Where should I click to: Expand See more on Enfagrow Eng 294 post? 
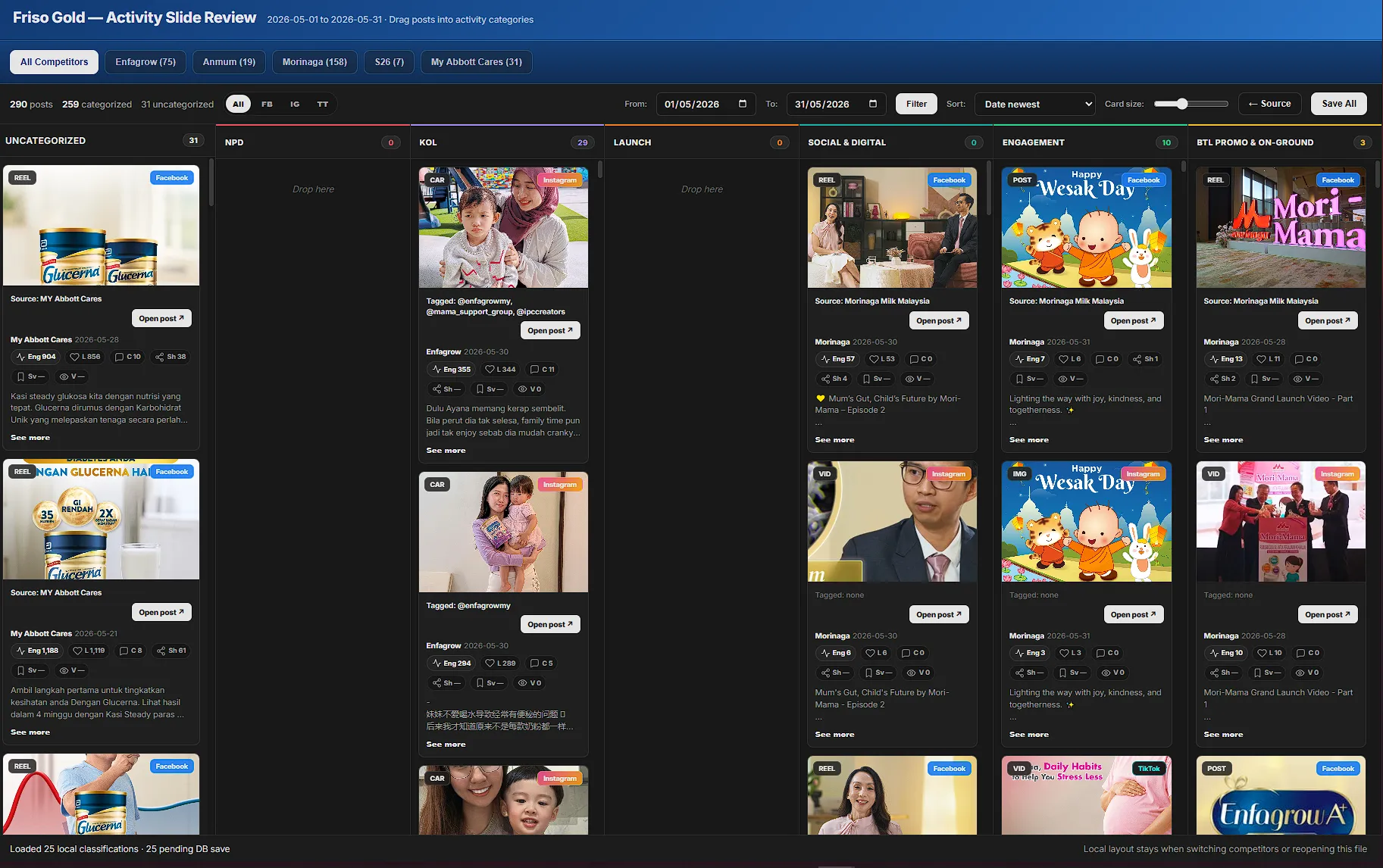coord(446,745)
